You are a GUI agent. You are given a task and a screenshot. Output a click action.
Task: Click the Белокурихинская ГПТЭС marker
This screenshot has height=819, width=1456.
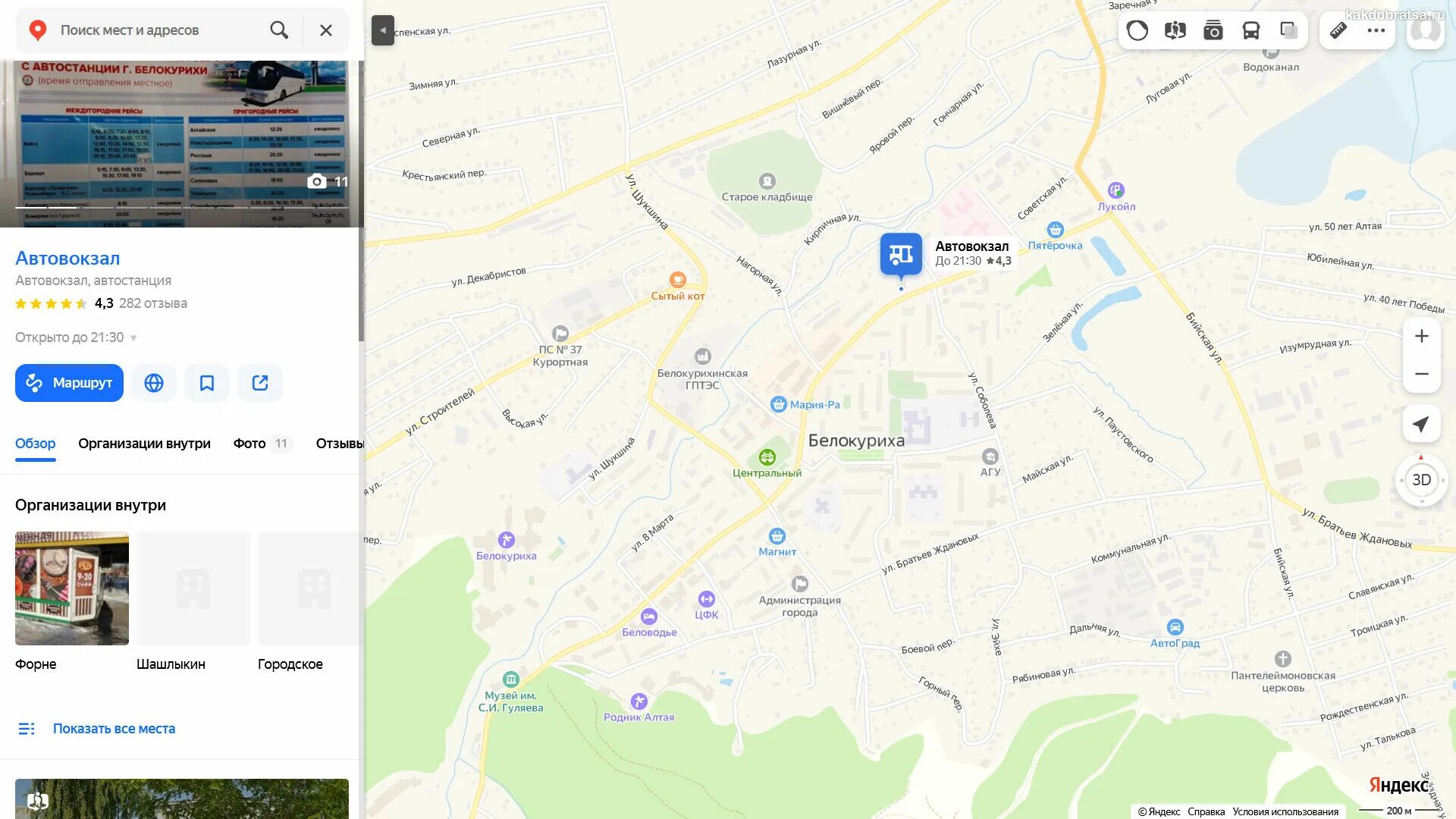click(x=703, y=356)
